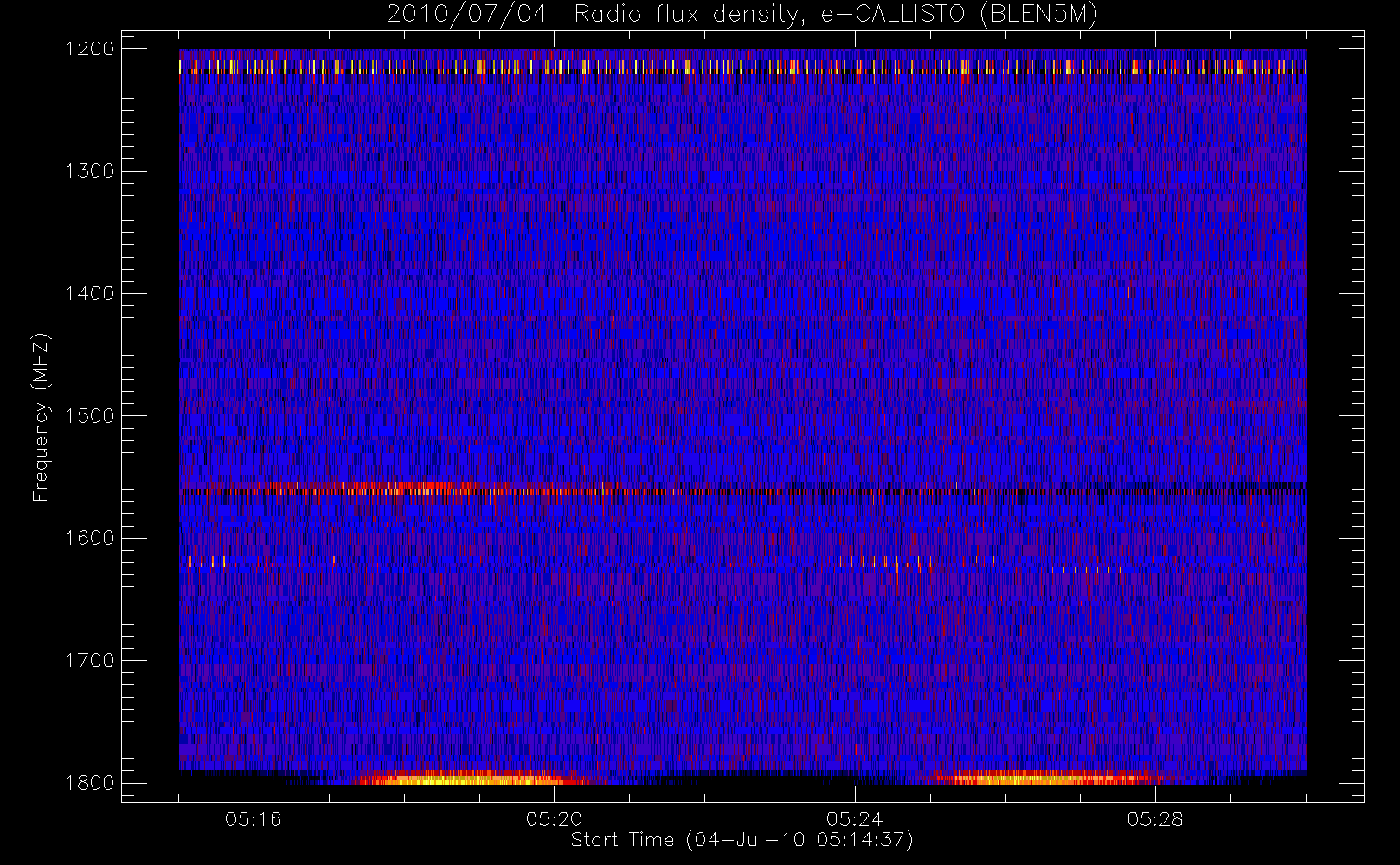Click the 1300 frequency tick label
The width and height of the screenshot is (1400, 865).
click(90, 171)
